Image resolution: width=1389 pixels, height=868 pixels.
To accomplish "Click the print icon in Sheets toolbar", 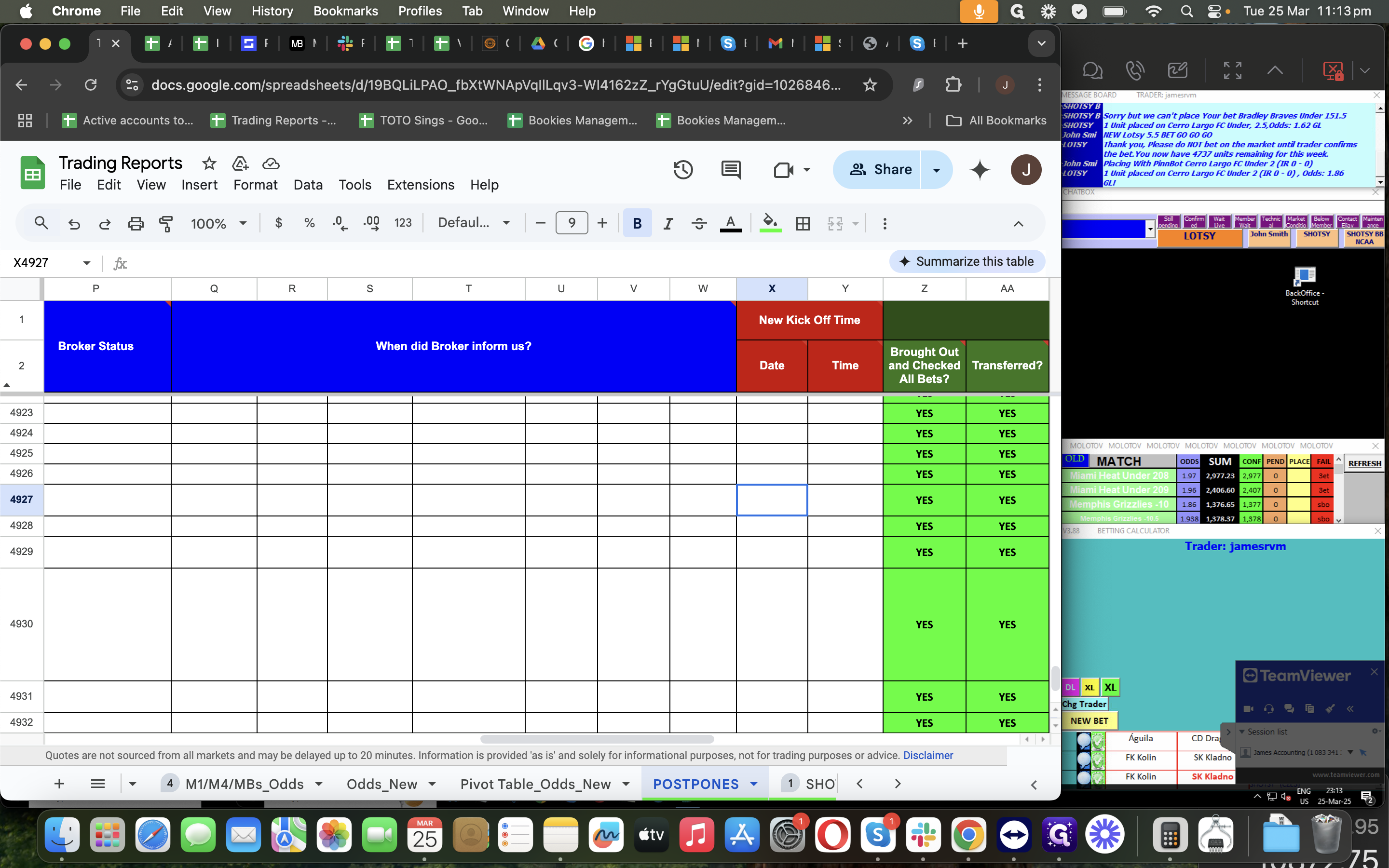I will pyautogui.click(x=136, y=223).
